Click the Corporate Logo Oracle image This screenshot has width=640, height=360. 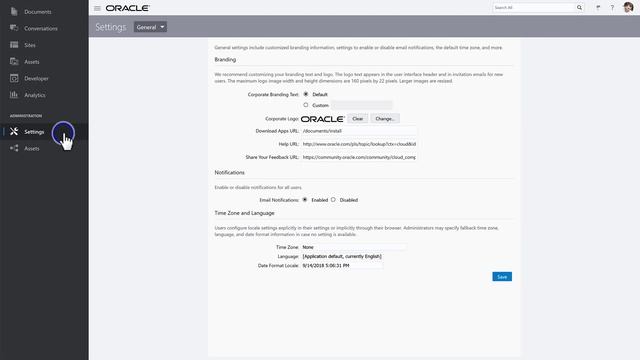point(323,119)
